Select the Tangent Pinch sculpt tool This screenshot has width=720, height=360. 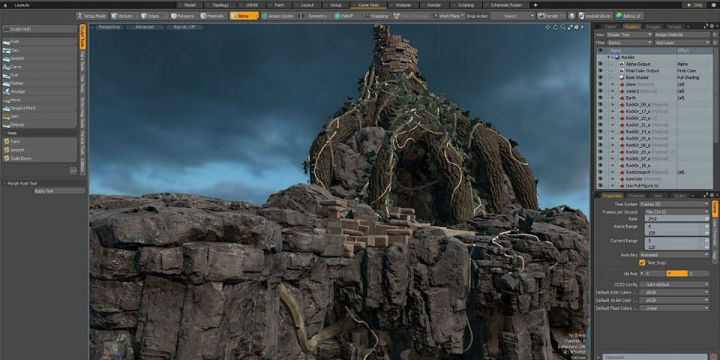pos(39,107)
